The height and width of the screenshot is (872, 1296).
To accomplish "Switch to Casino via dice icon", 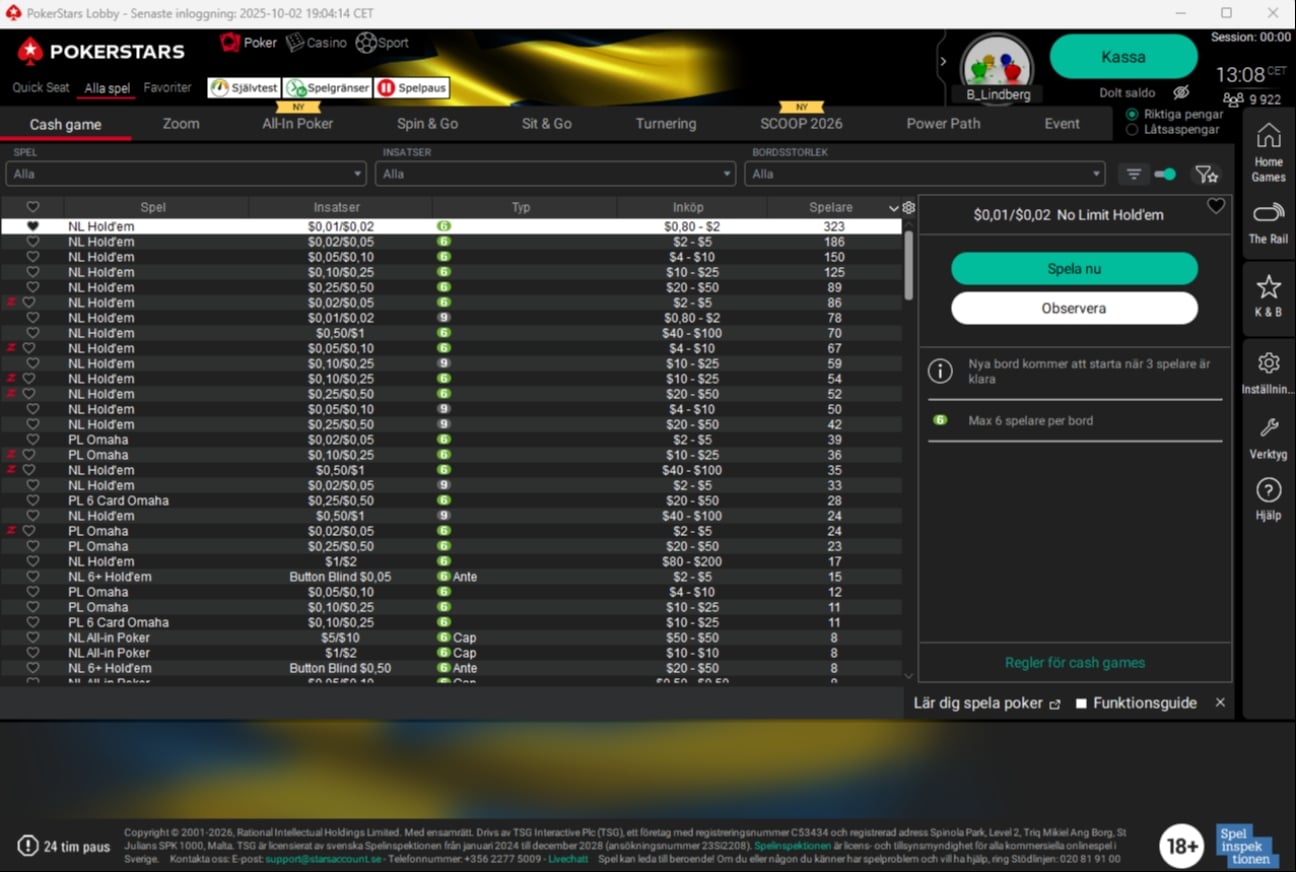I will coord(295,43).
